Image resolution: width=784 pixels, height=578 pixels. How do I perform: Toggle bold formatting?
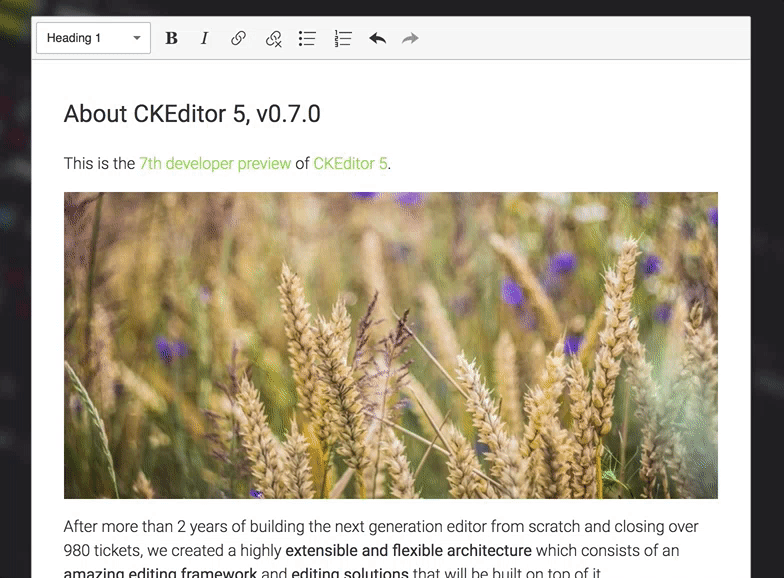pyautogui.click(x=172, y=38)
